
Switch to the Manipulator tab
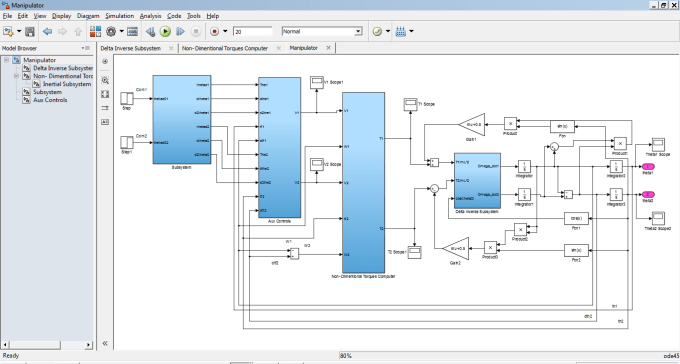point(304,48)
